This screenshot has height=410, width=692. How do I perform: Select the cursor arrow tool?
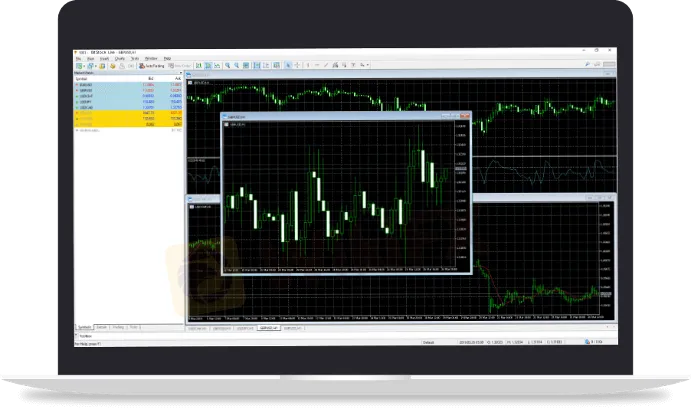[x=289, y=65]
